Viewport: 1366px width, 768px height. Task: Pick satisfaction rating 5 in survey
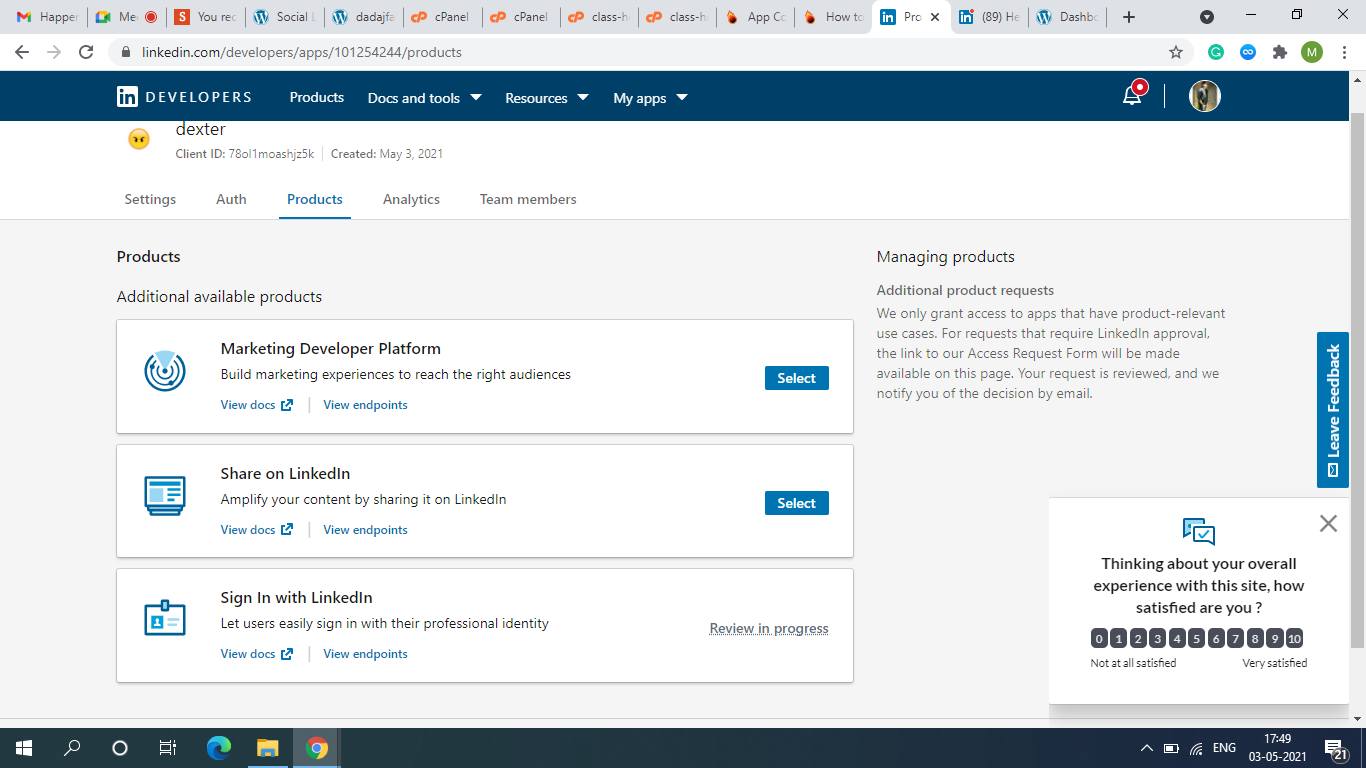coord(1197,639)
